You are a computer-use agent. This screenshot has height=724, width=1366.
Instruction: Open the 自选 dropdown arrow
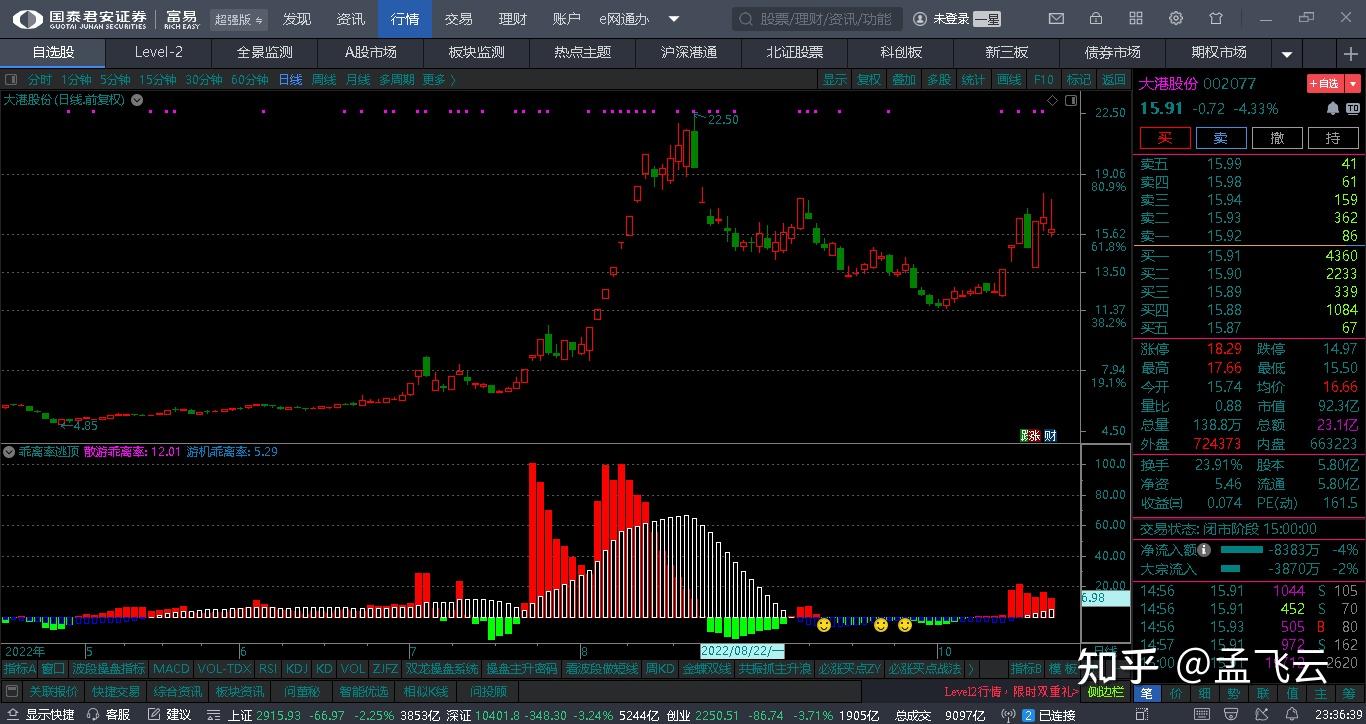click(x=1352, y=84)
